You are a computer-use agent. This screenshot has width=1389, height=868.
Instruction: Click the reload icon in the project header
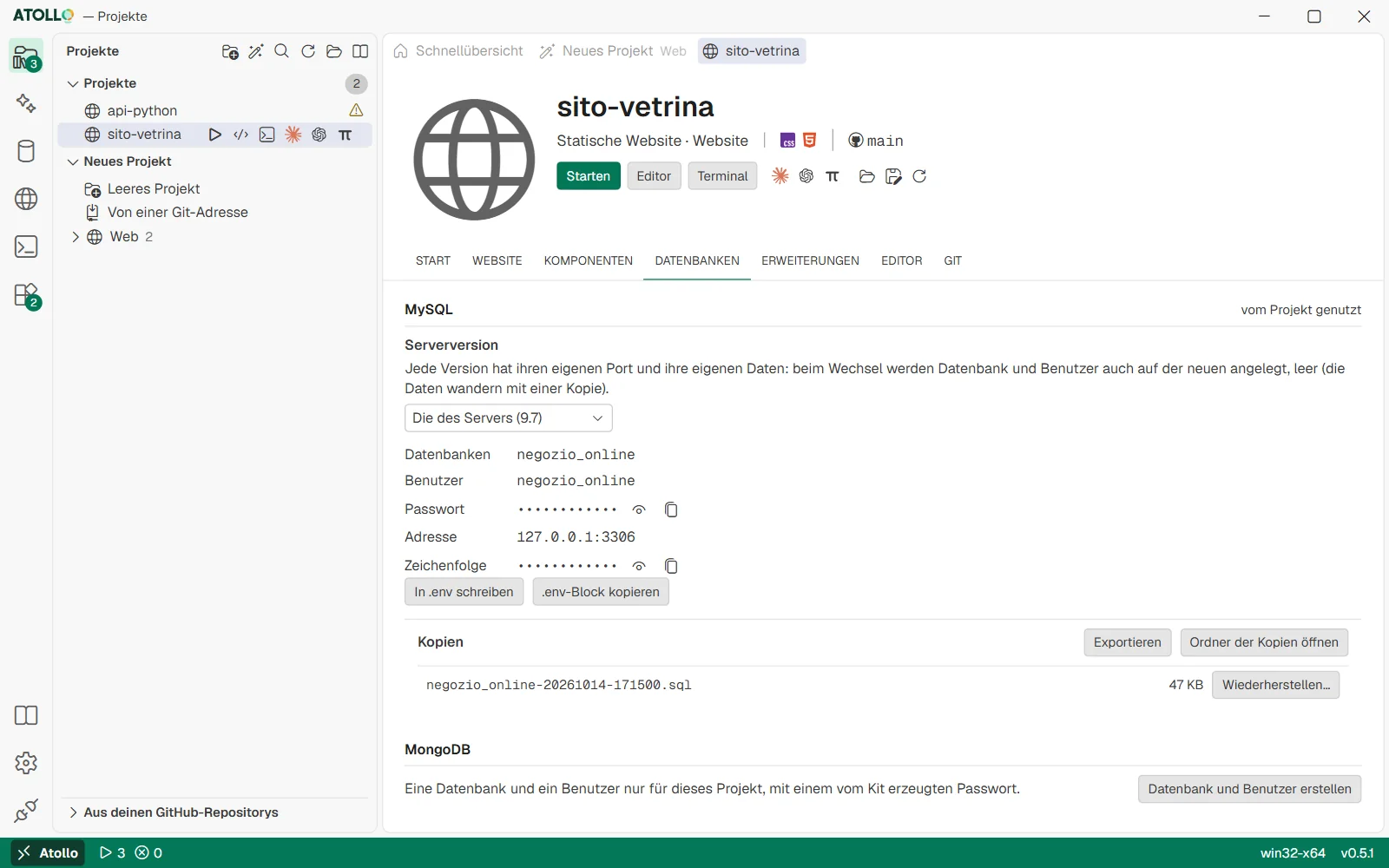point(919,176)
